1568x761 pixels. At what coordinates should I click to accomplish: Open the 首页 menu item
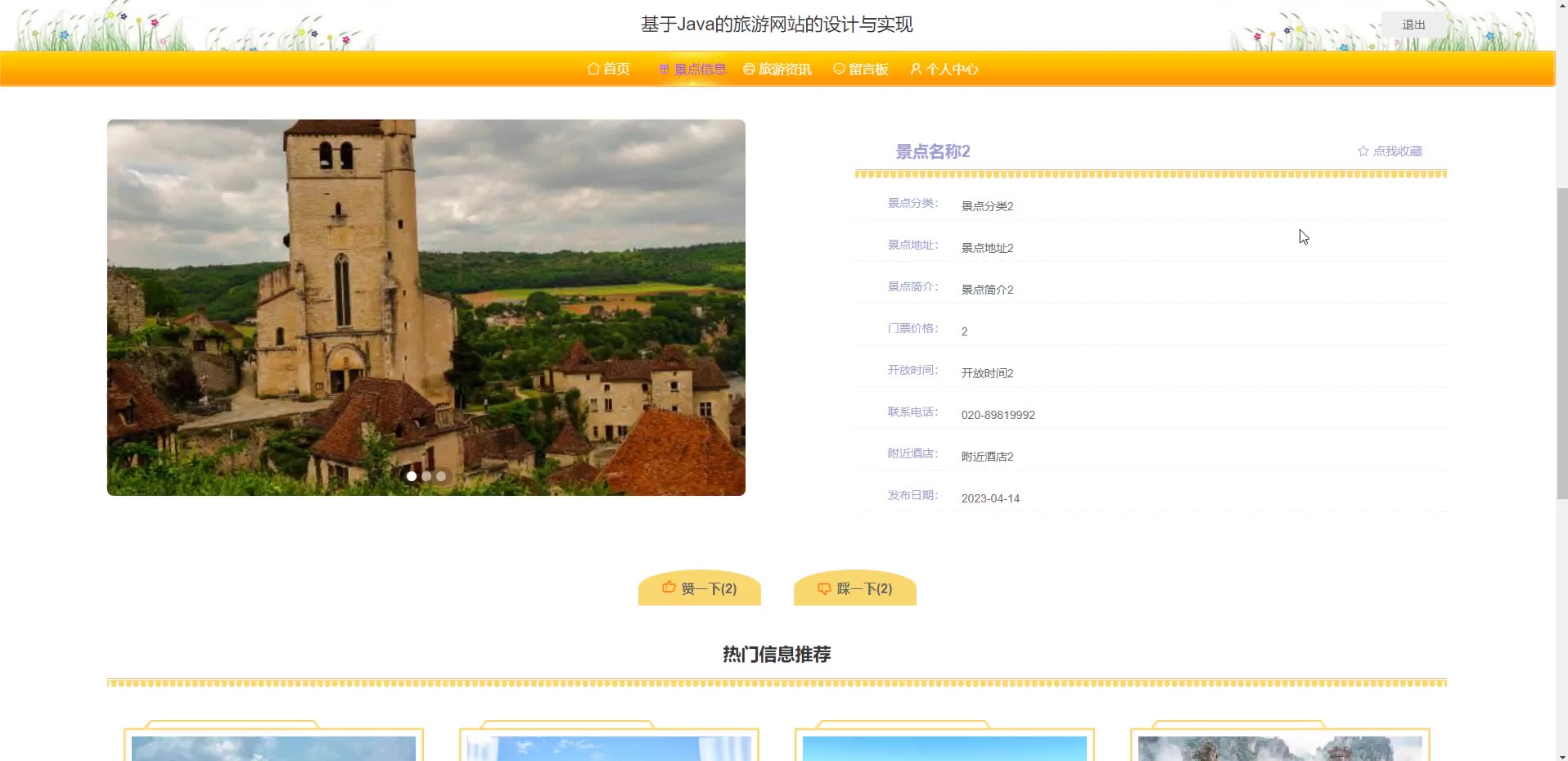608,69
